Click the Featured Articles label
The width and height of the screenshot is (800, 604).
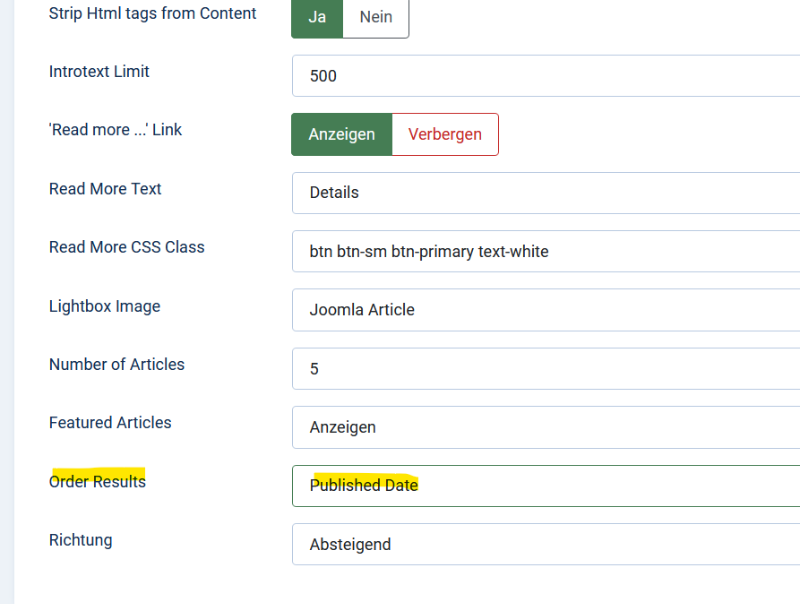(110, 422)
